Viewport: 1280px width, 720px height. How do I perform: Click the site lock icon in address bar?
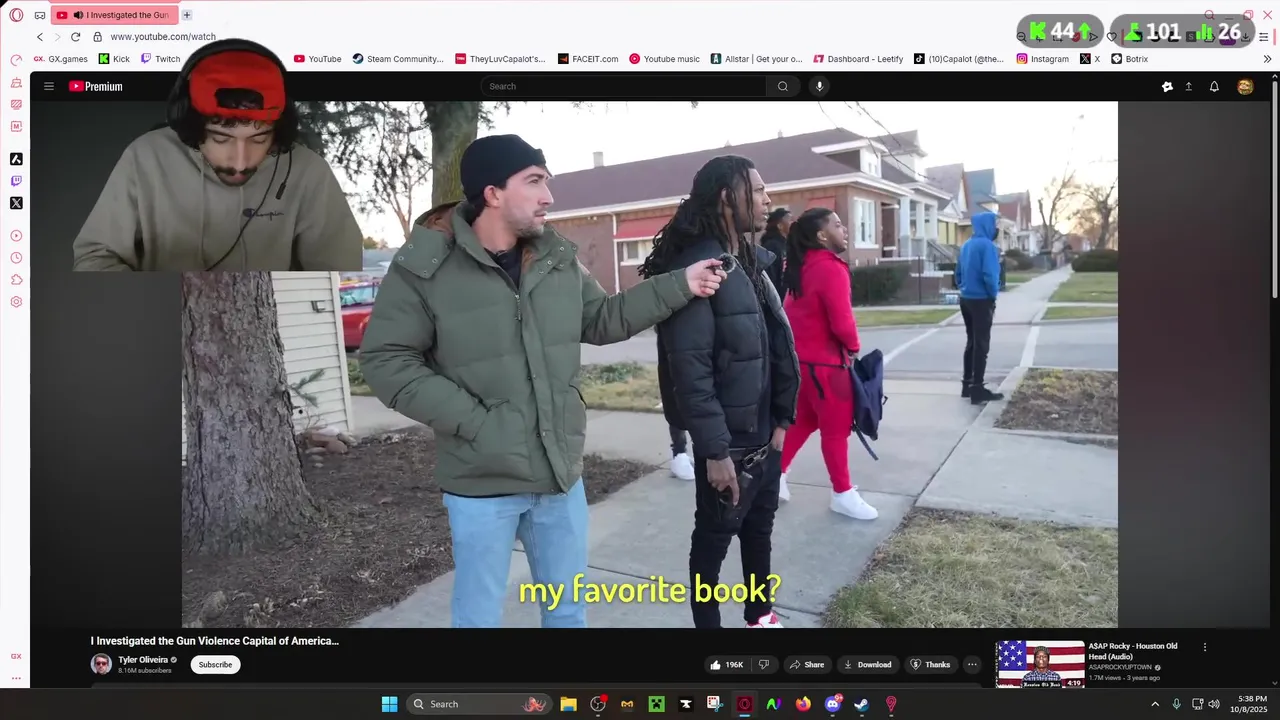click(97, 37)
